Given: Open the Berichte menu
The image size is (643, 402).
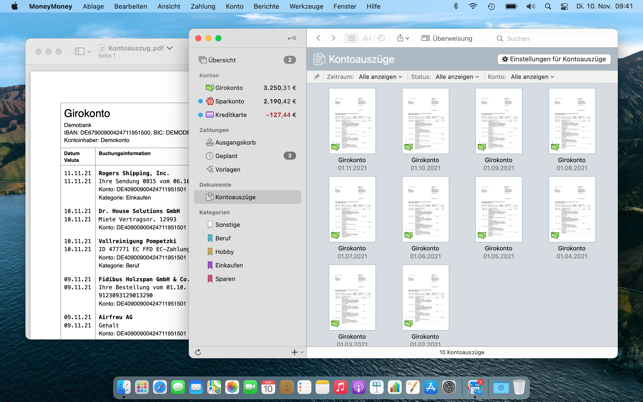Looking at the screenshot, I should [266, 6].
